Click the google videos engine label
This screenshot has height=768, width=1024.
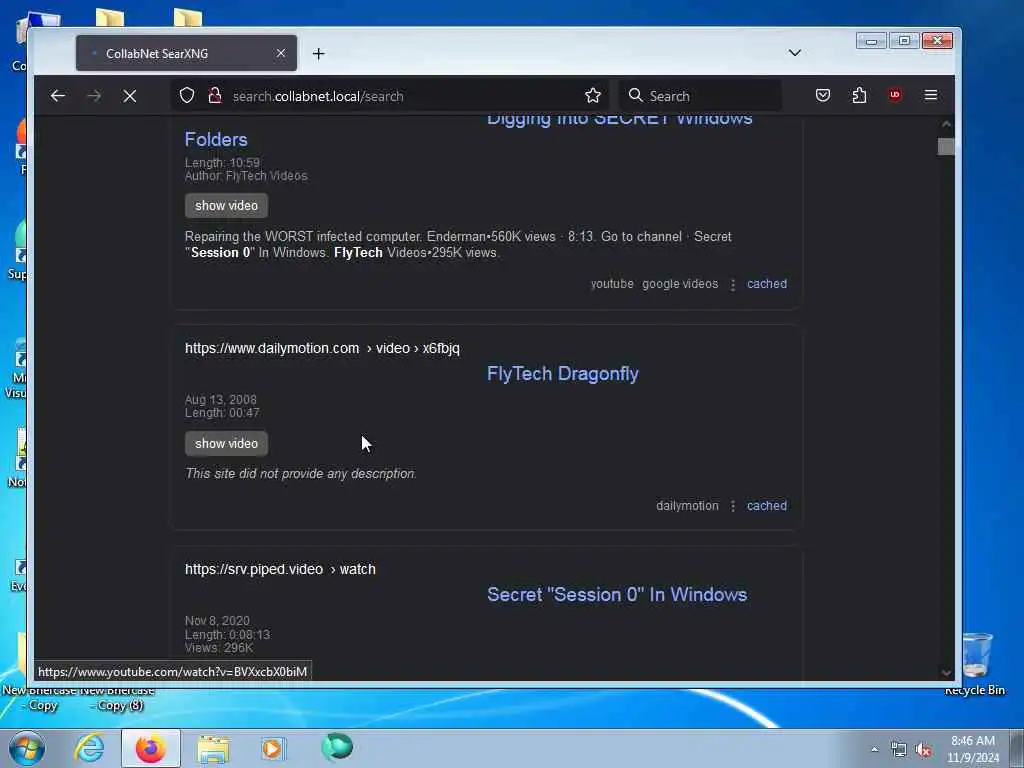[680, 283]
